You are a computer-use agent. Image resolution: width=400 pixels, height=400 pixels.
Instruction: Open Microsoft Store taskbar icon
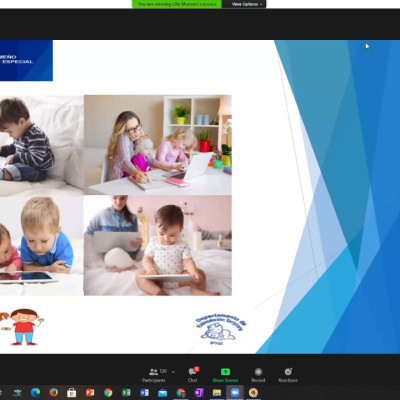[x=71, y=393]
